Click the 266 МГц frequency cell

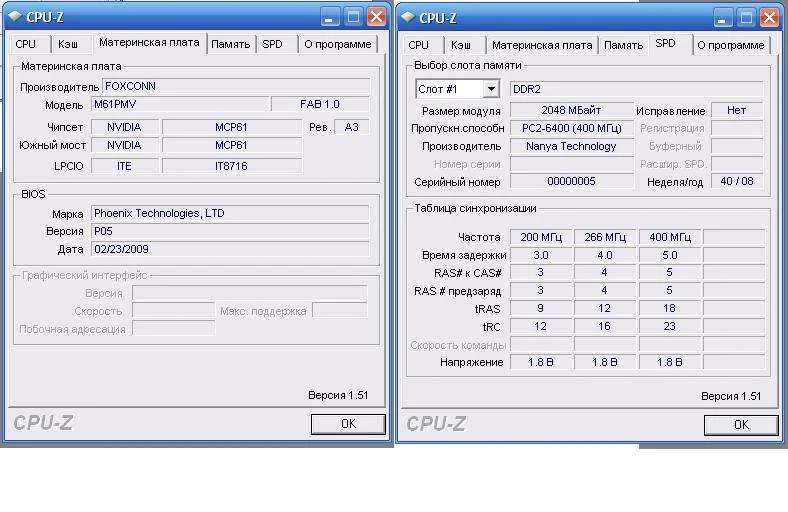[x=605, y=237]
